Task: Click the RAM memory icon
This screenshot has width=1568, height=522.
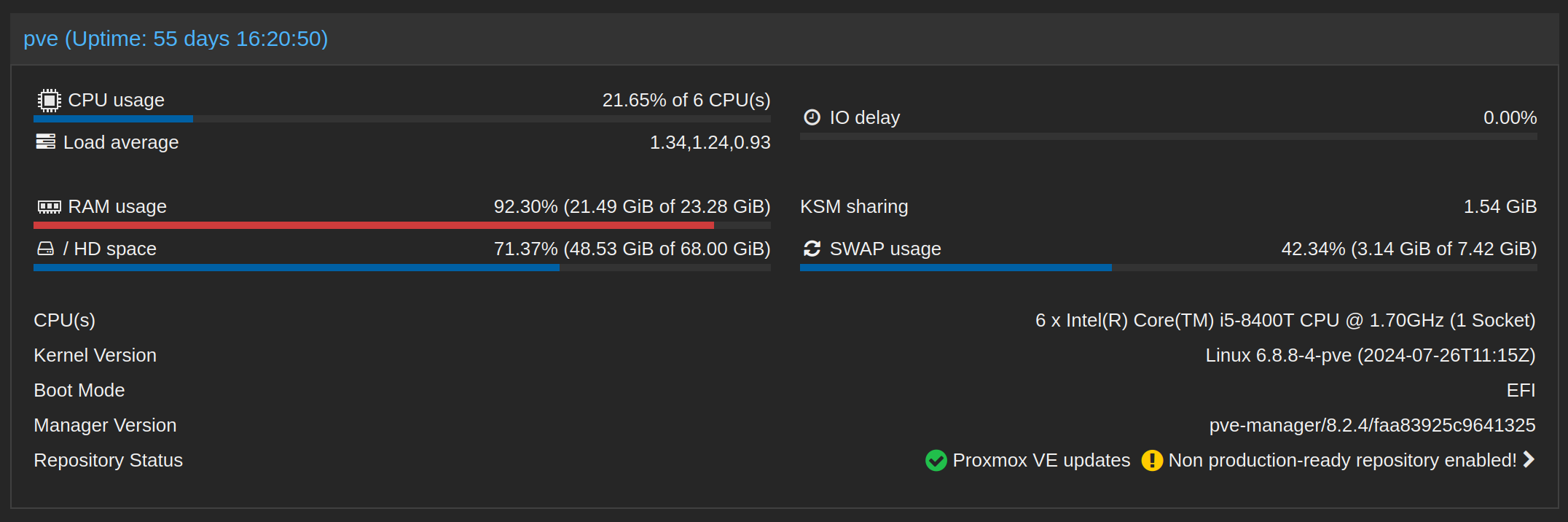Action: tap(49, 207)
